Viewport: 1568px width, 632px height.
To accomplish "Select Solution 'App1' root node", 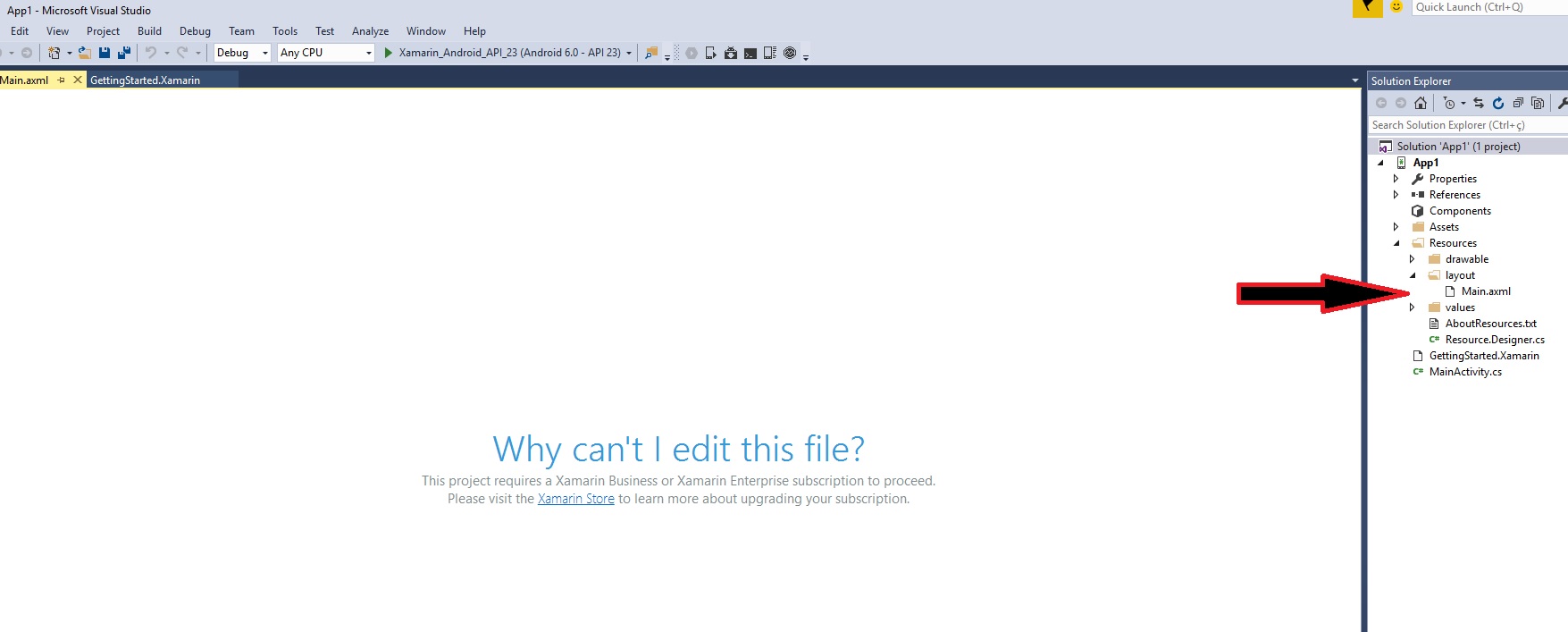I will click(1458, 147).
